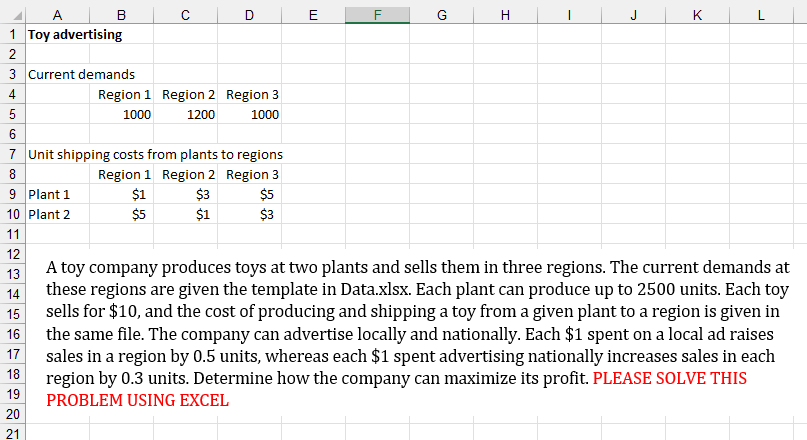Click 'Unit shipping costs from plants to regions'
This screenshot has width=807, height=440.
point(155,154)
